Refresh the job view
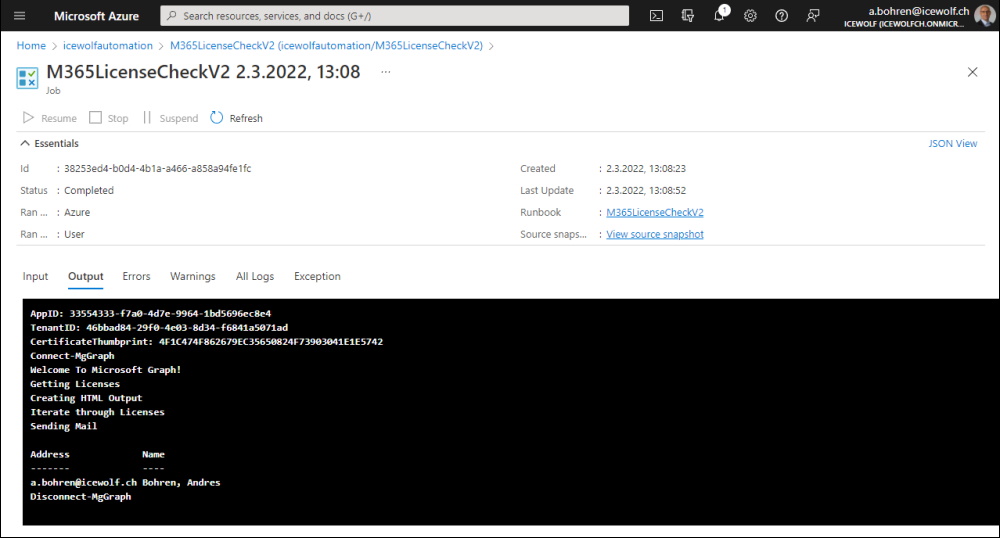 point(237,118)
